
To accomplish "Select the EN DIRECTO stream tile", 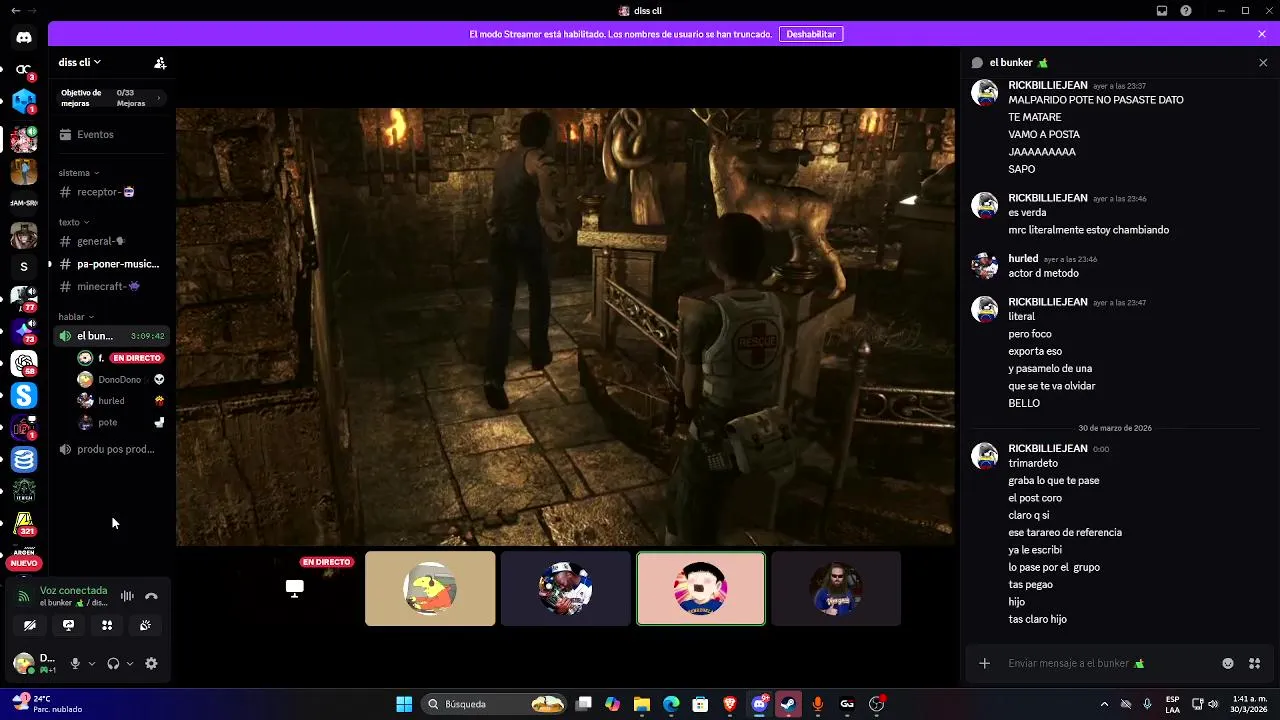I will (294, 589).
